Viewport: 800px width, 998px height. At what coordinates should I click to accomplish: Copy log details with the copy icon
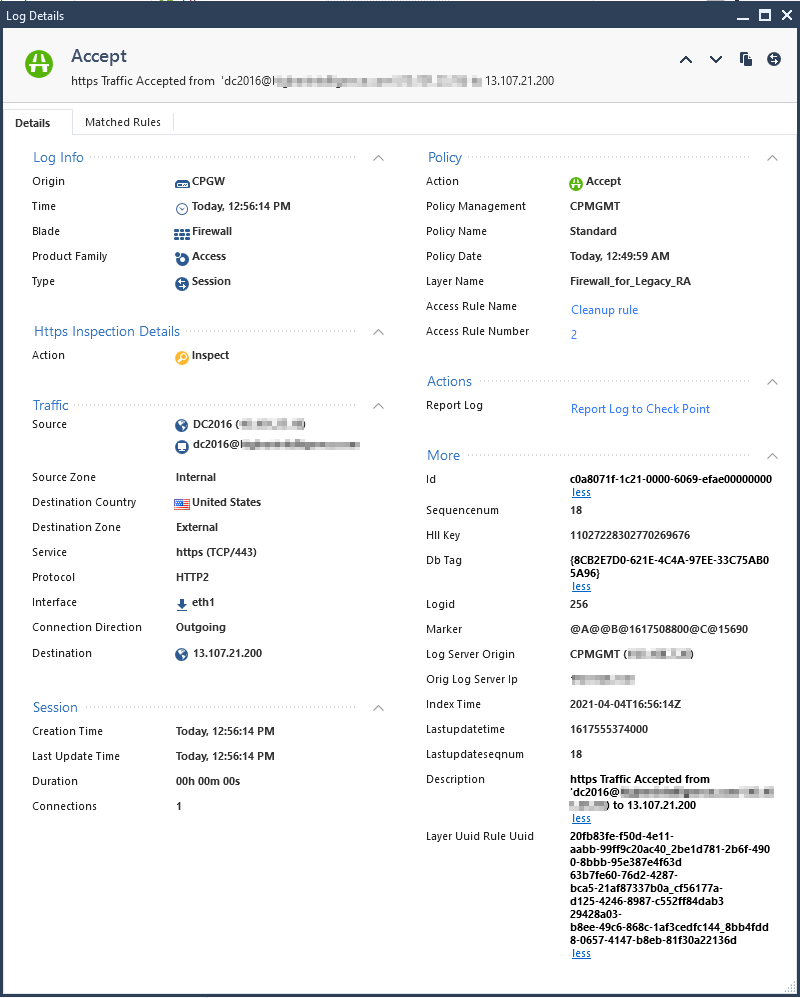(746, 59)
